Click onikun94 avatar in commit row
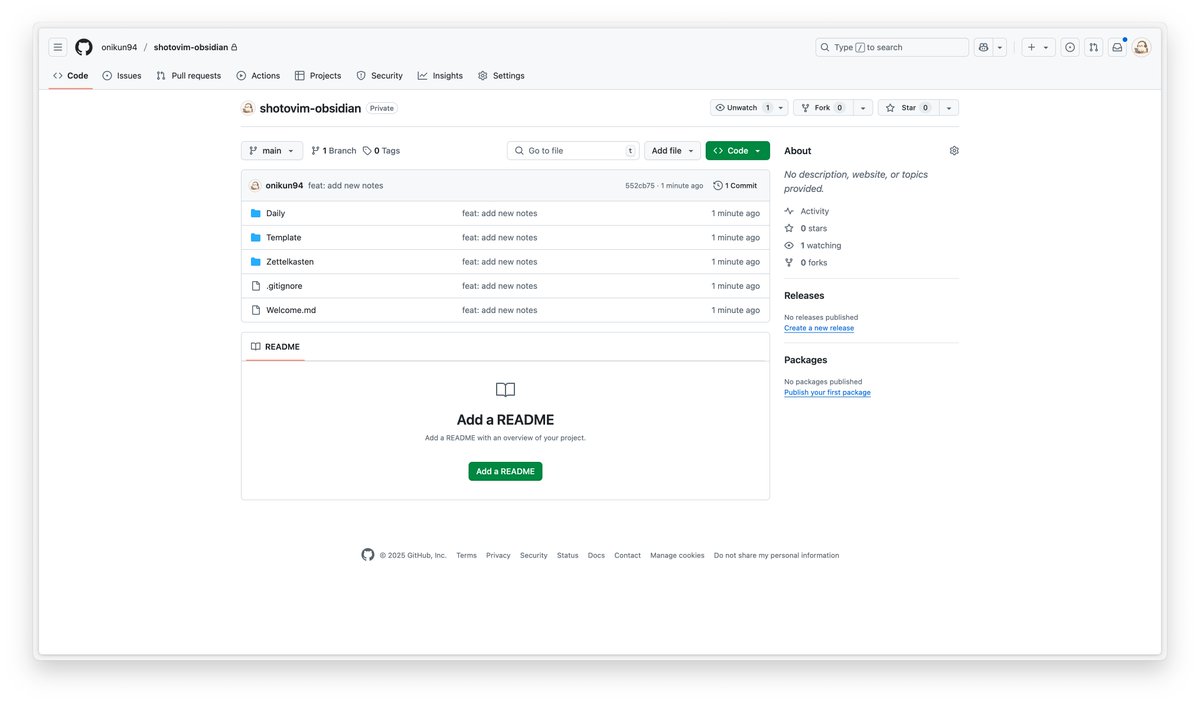1200x704 pixels. pos(255,186)
